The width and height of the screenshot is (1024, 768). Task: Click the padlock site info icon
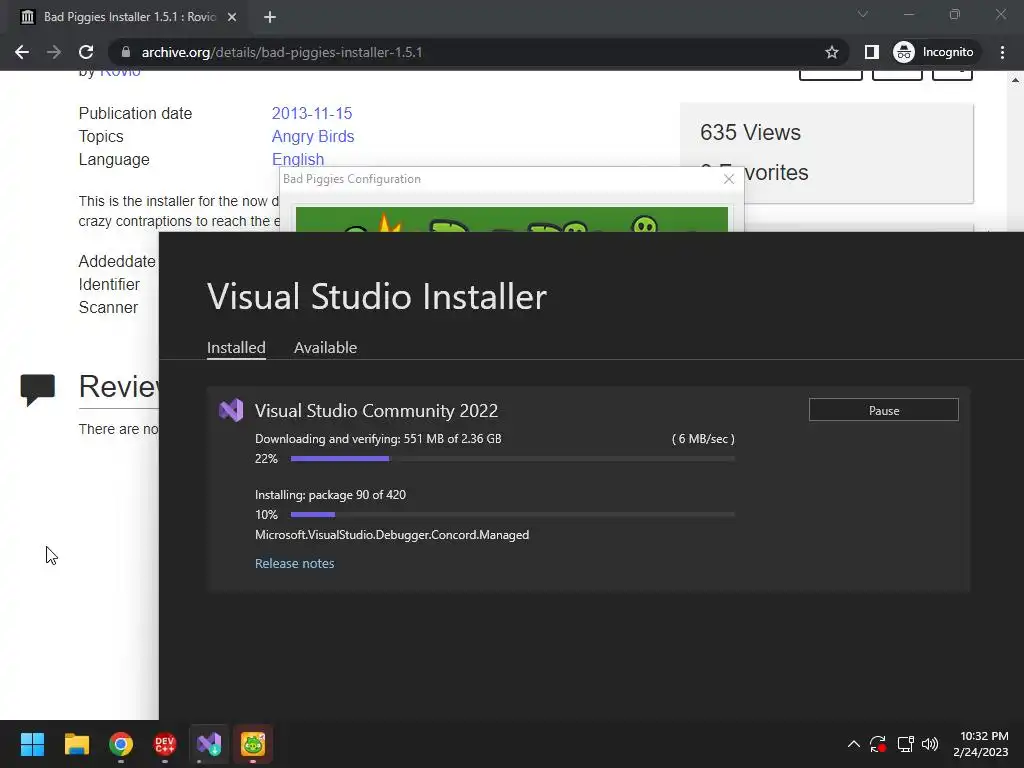pos(126,52)
